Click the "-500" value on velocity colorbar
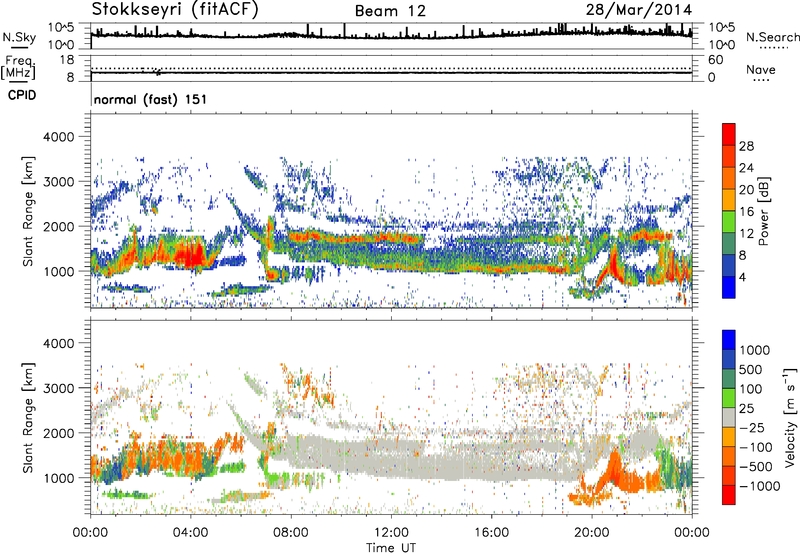 [x=756, y=467]
